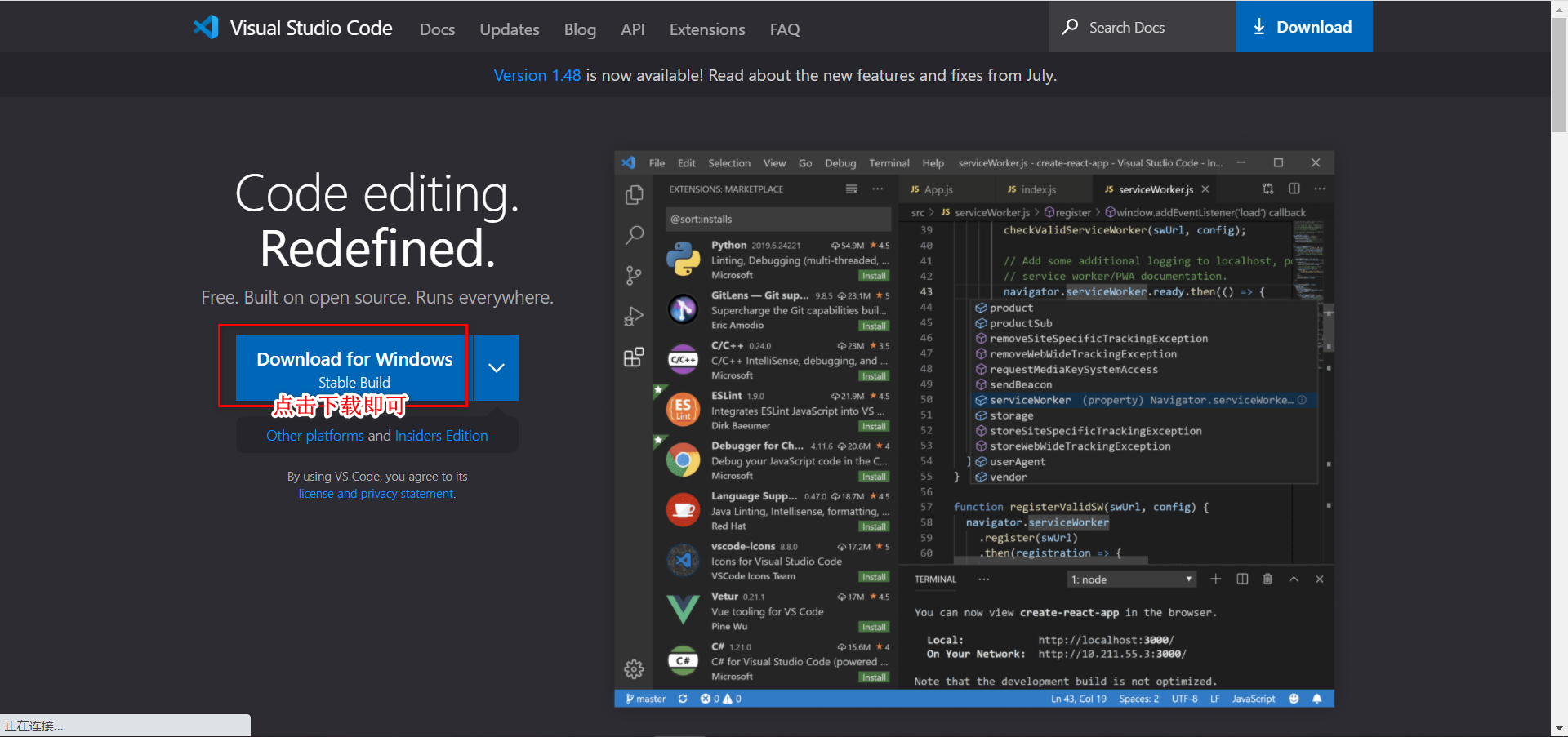1568x737 pixels.
Task: Close the serviceWorker.js tab
Action: [1205, 189]
